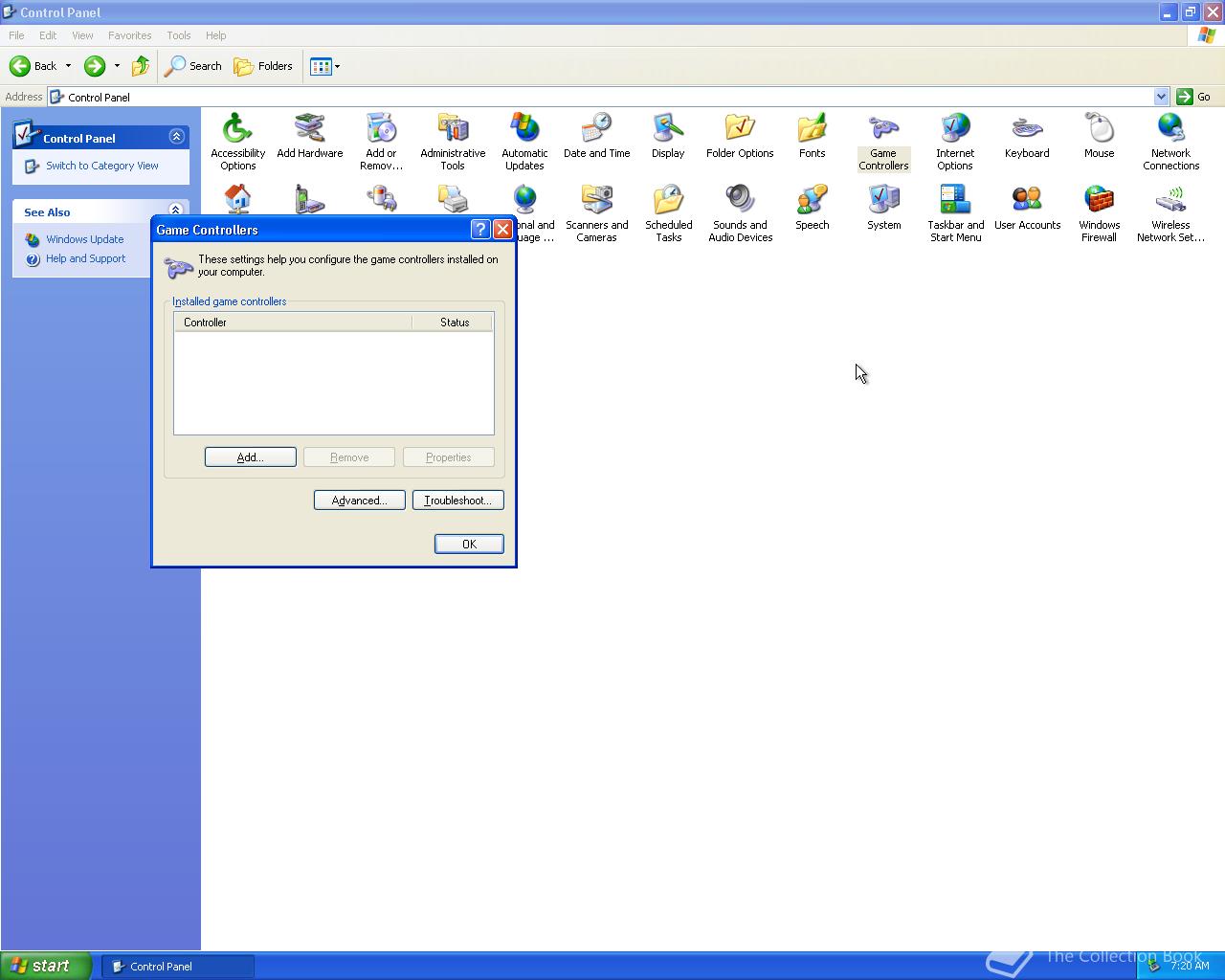This screenshot has height=980, width=1225.
Task: Open the View menu
Action: 82,35
